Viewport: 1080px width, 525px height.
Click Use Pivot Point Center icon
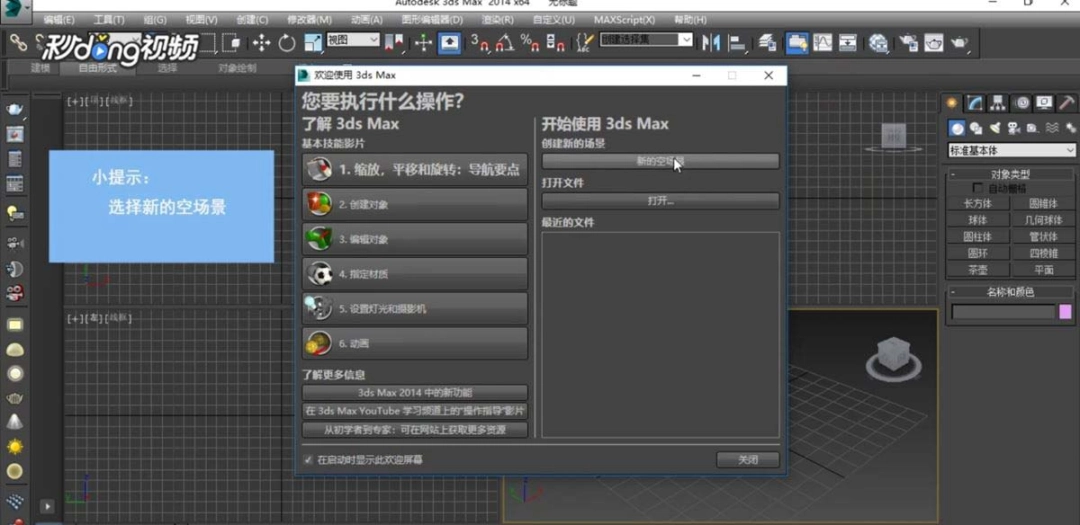tap(394, 43)
